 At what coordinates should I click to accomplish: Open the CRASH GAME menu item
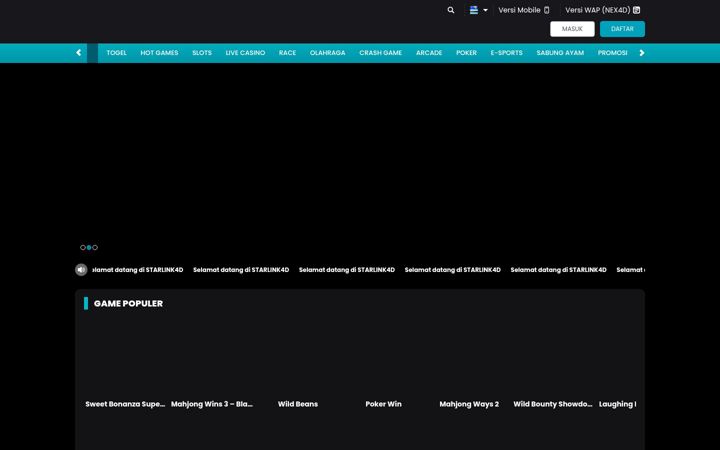(x=381, y=53)
